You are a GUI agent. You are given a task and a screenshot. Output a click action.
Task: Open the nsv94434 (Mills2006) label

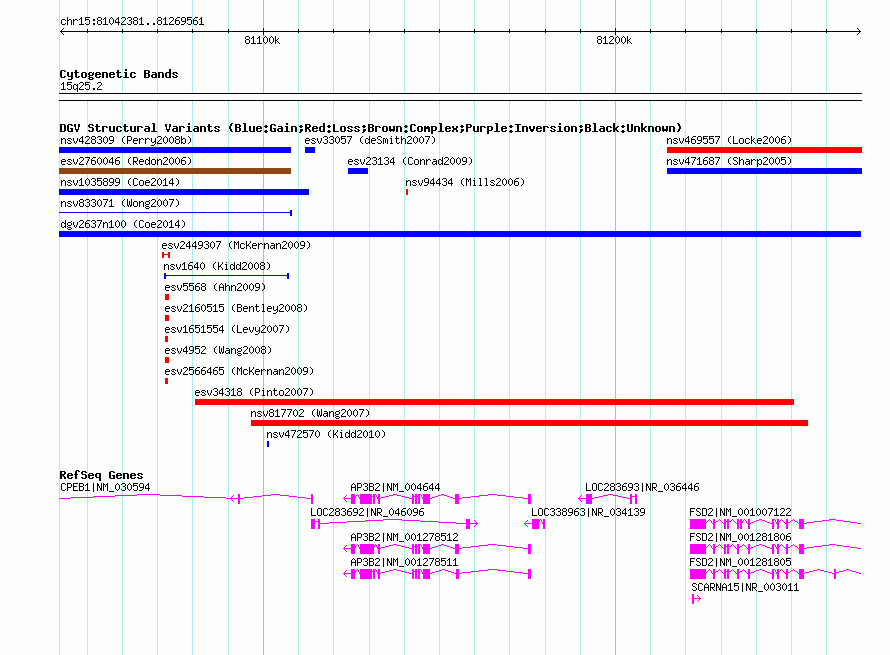465,182
